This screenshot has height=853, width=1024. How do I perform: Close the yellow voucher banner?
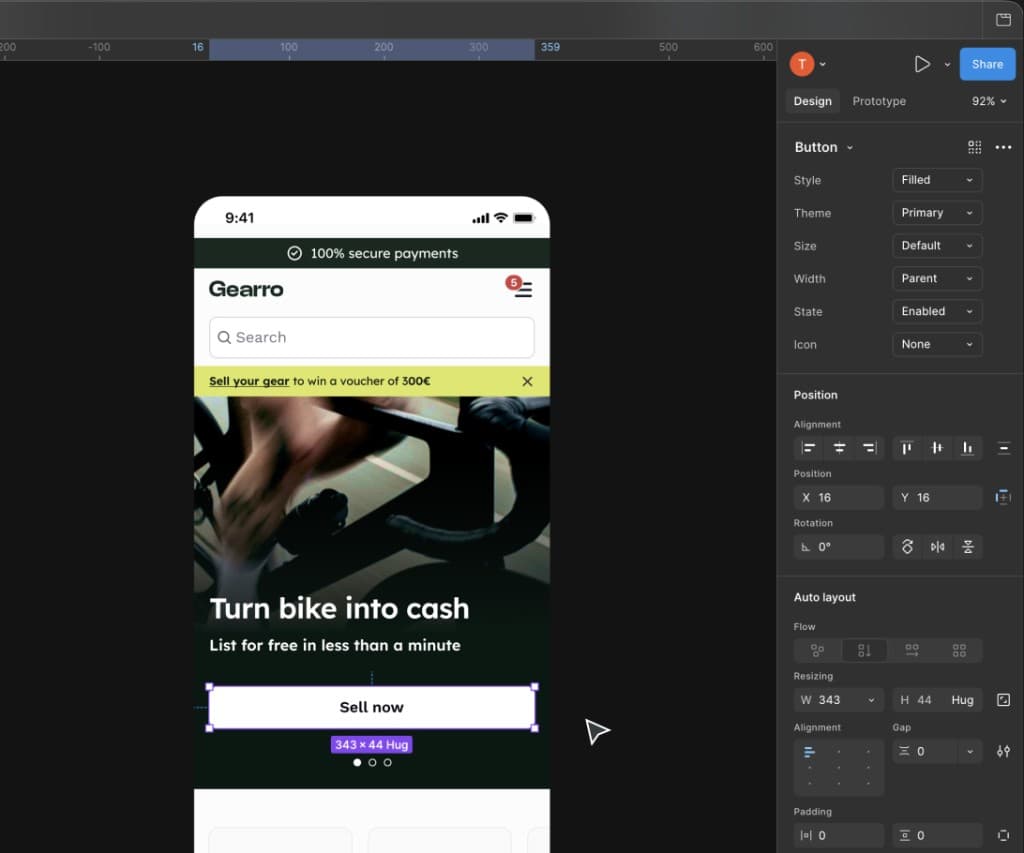[527, 381]
